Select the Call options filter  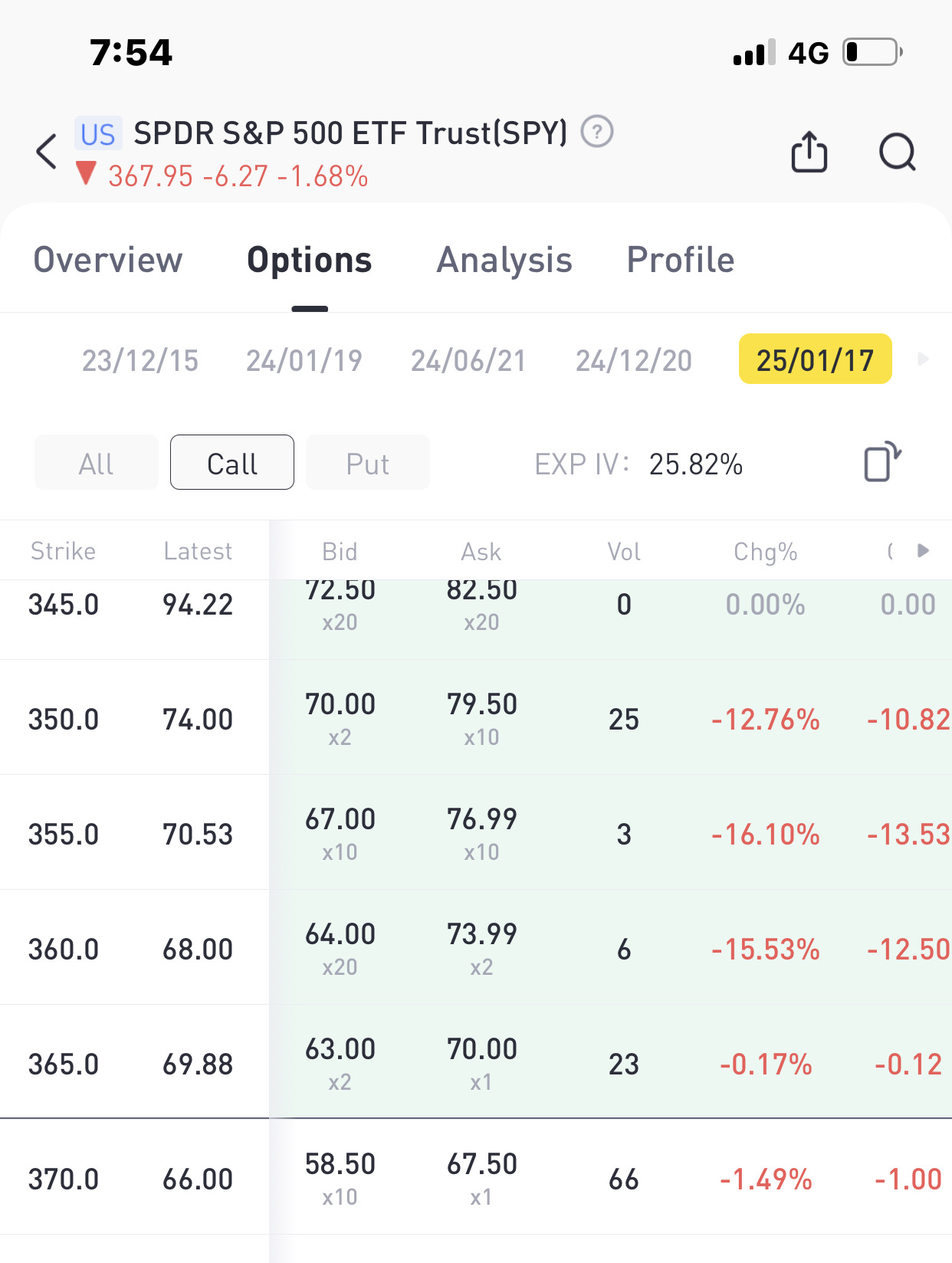click(231, 463)
